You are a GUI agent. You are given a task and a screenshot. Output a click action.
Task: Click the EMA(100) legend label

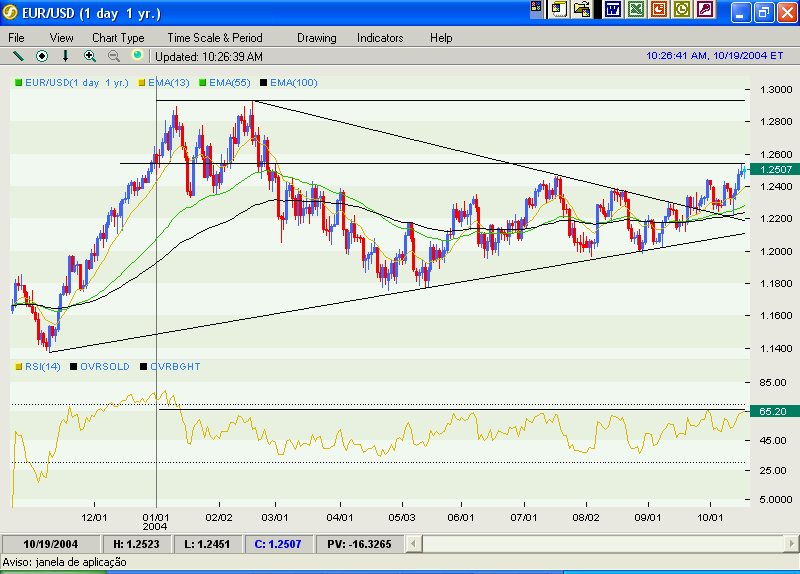293,83
